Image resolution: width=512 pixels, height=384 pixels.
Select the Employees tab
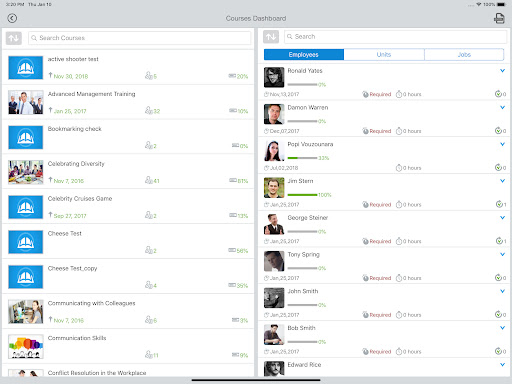[x=304, y=55]
